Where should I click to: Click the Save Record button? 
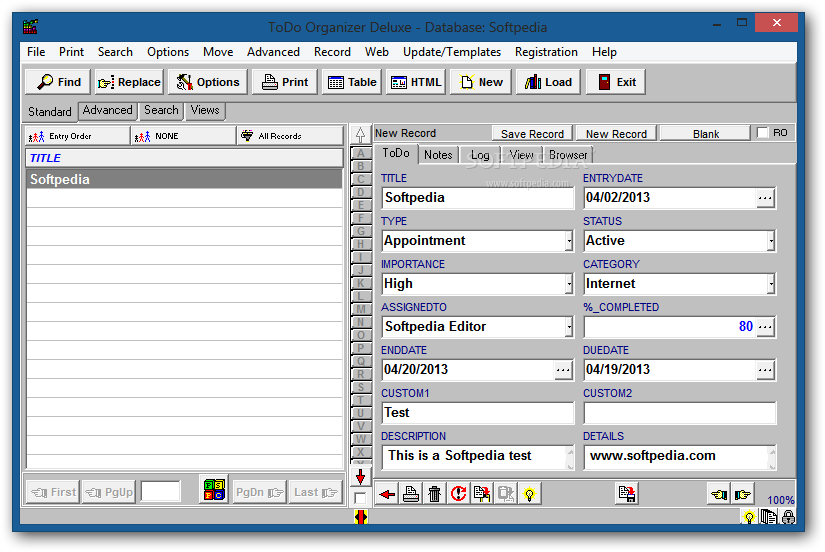pyautogui.click(x=532, y=134)
